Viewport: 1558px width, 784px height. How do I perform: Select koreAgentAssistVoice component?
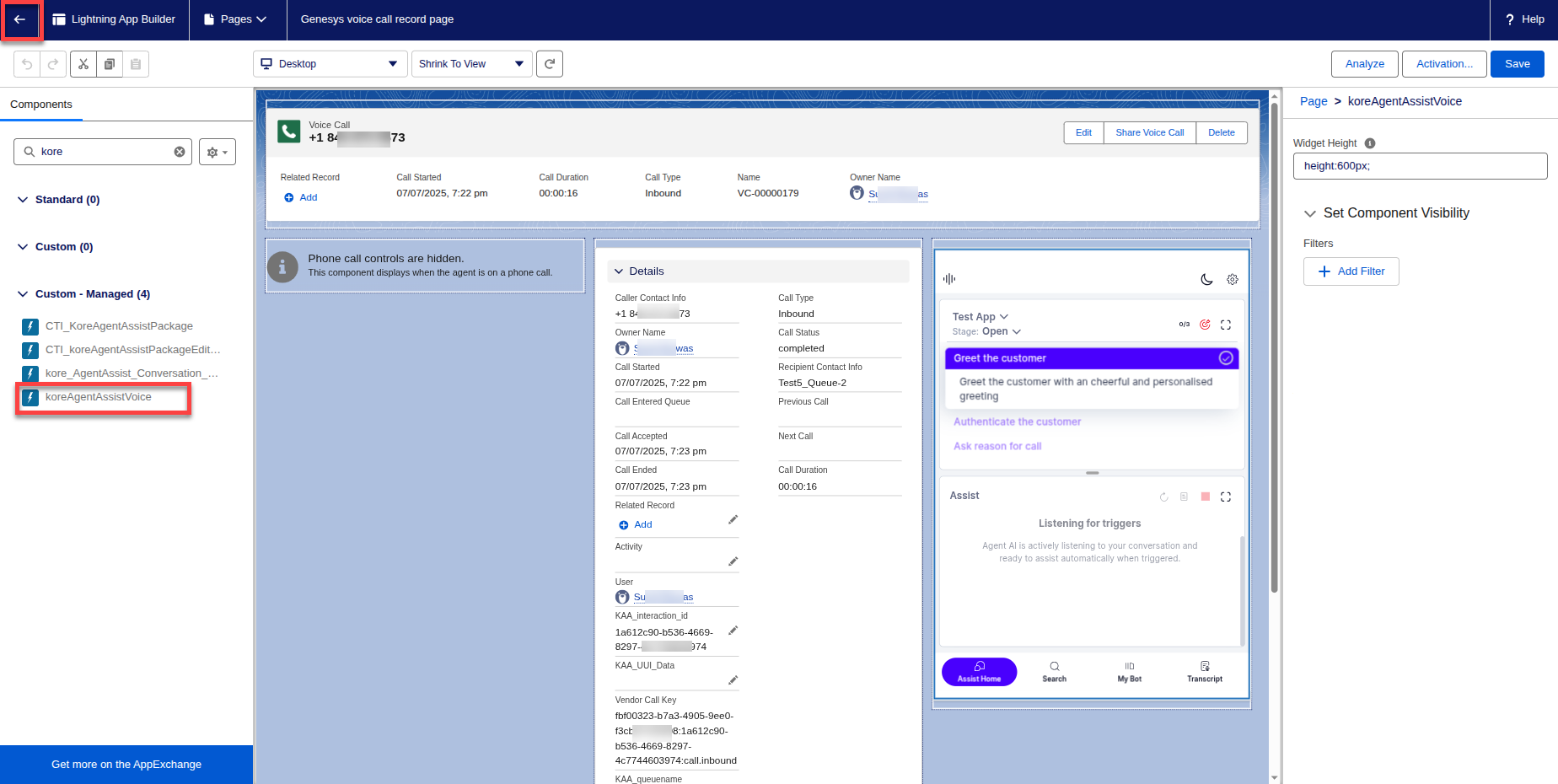click(x=98, y=397)
